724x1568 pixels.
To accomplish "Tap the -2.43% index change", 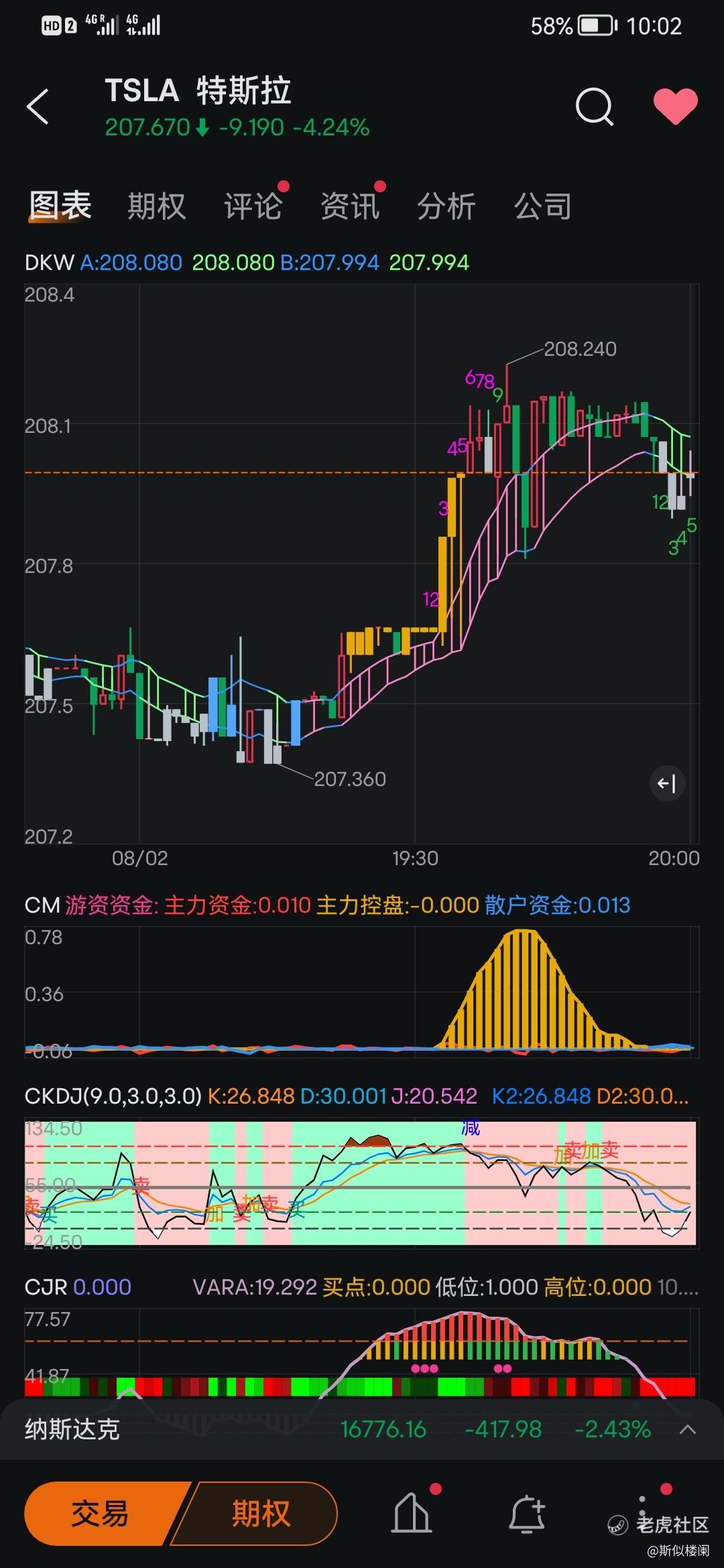I will (613, 1429).
